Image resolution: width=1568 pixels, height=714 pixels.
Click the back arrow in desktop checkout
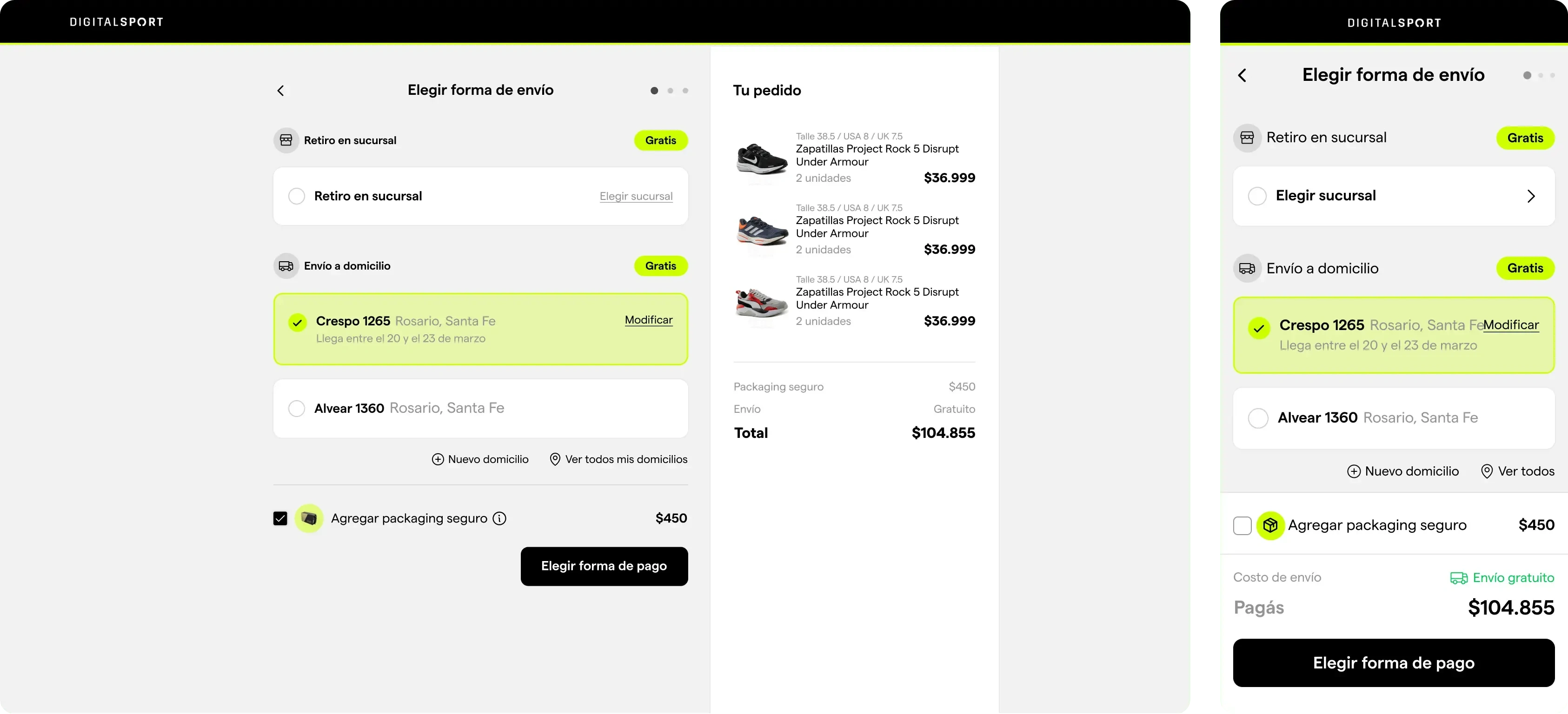pos(280,91)
